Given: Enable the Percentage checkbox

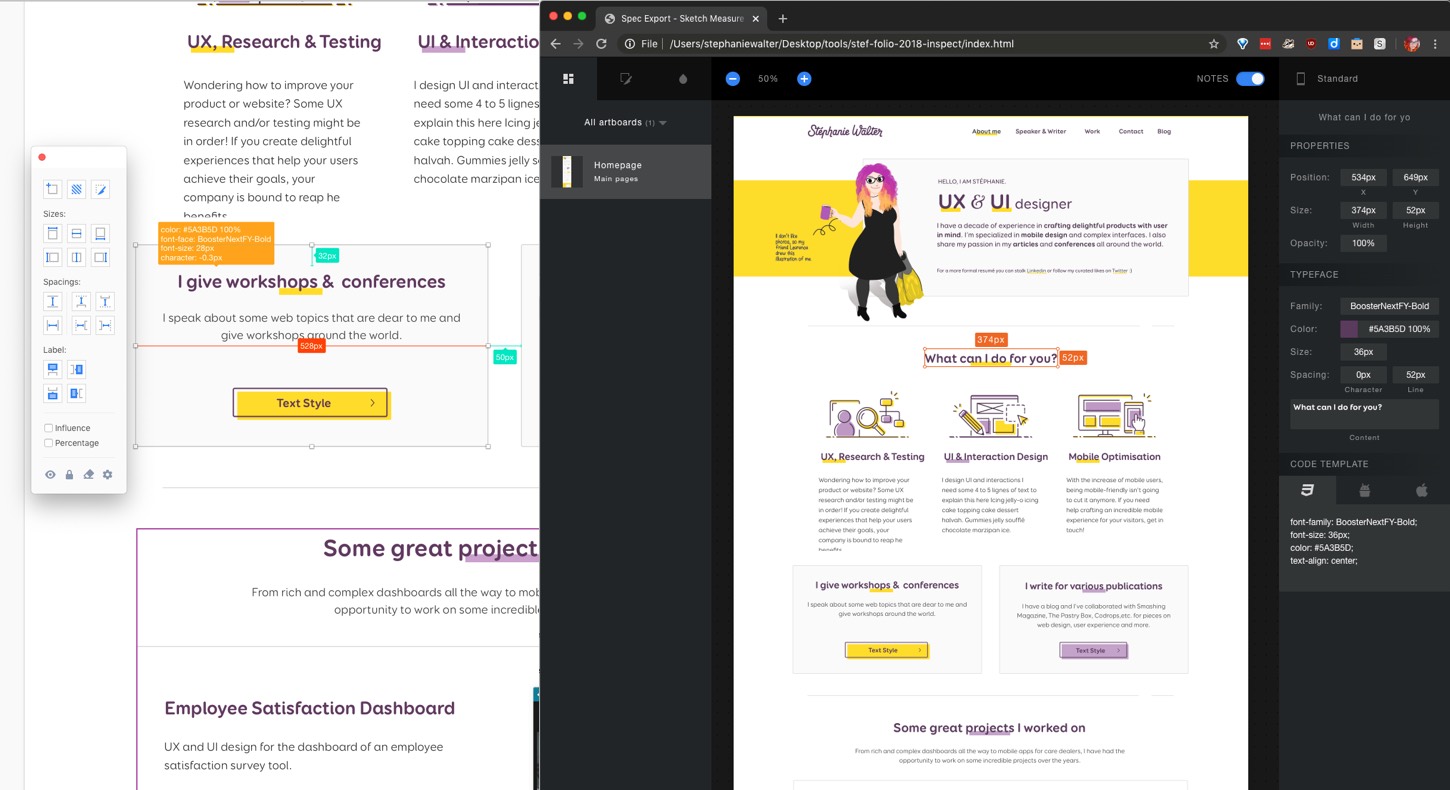Looking at the screenshot, I should [x=48, y=443].
